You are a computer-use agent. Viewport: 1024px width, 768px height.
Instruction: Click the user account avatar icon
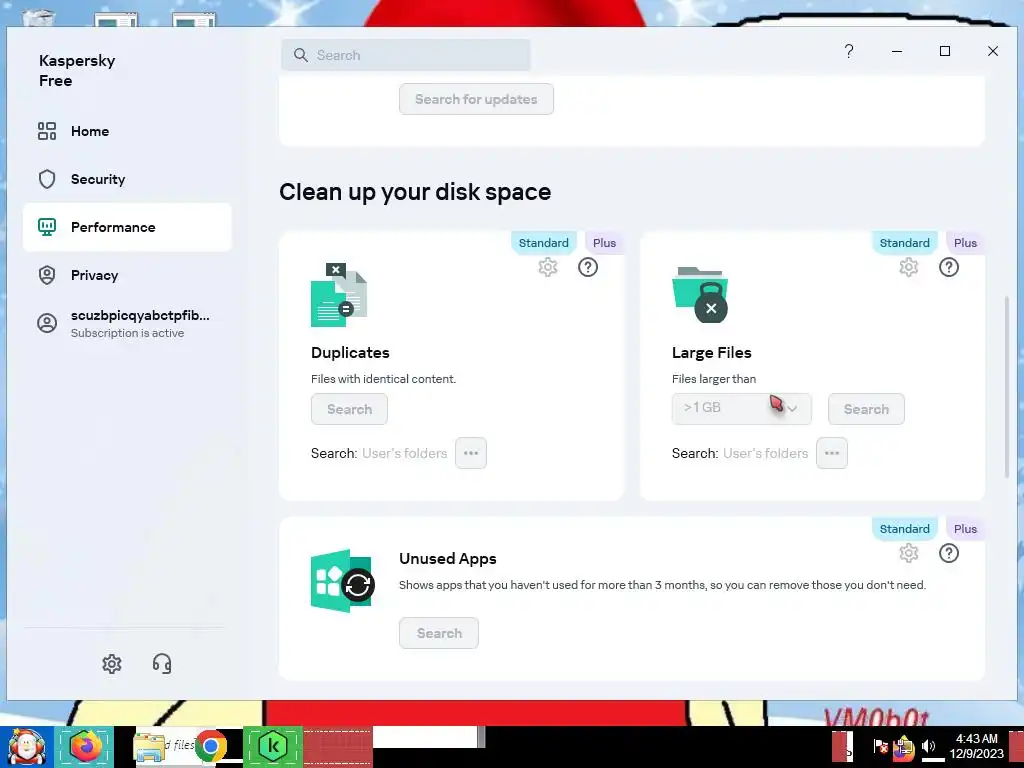[47, 323]
